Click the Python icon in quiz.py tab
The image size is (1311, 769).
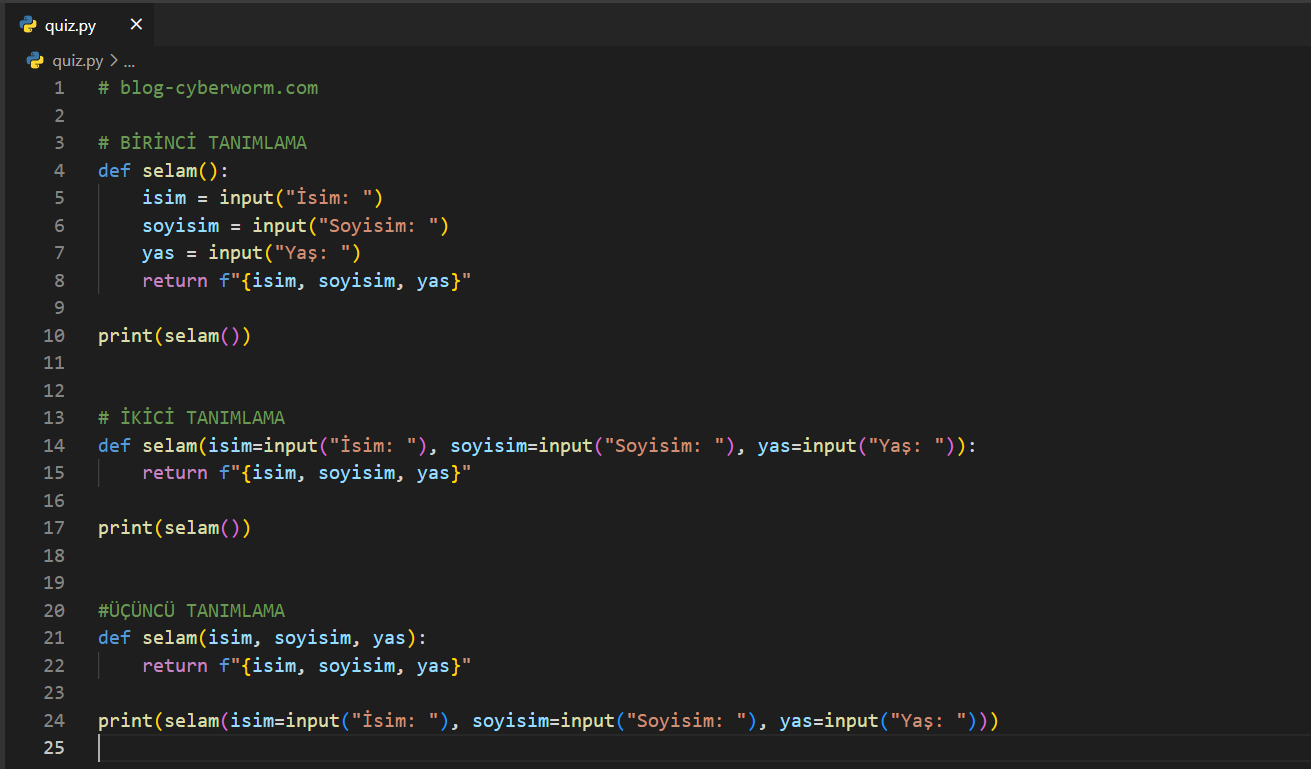point(28,25)
